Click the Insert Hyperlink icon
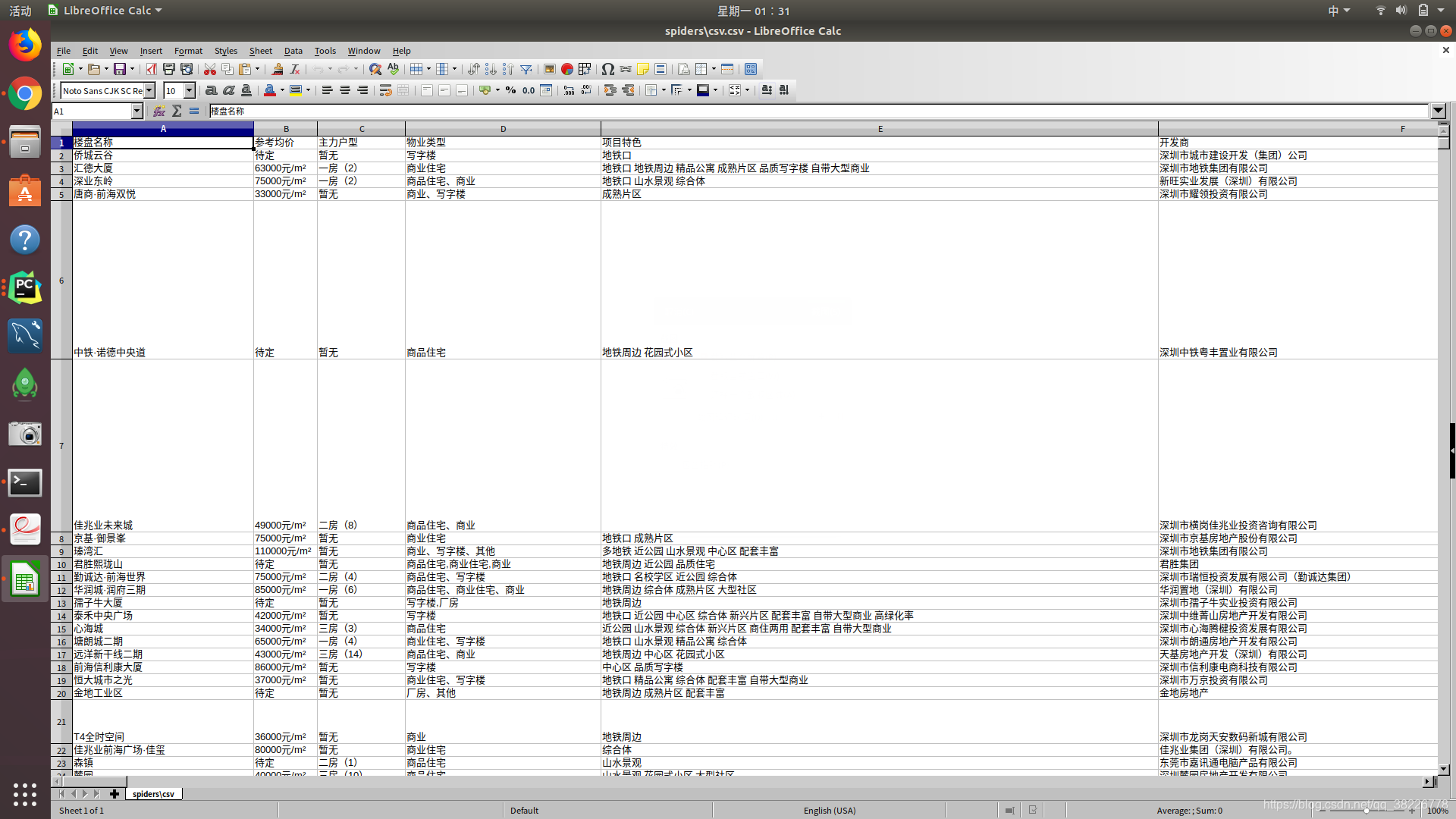The height and width of the screenshot is (819, 1456). (626, 69)
